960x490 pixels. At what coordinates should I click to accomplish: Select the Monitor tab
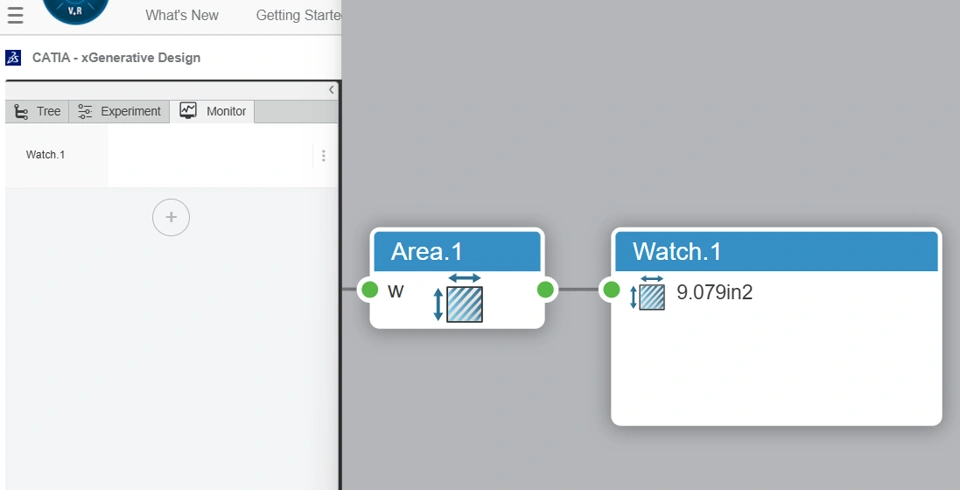pos(213,111)
